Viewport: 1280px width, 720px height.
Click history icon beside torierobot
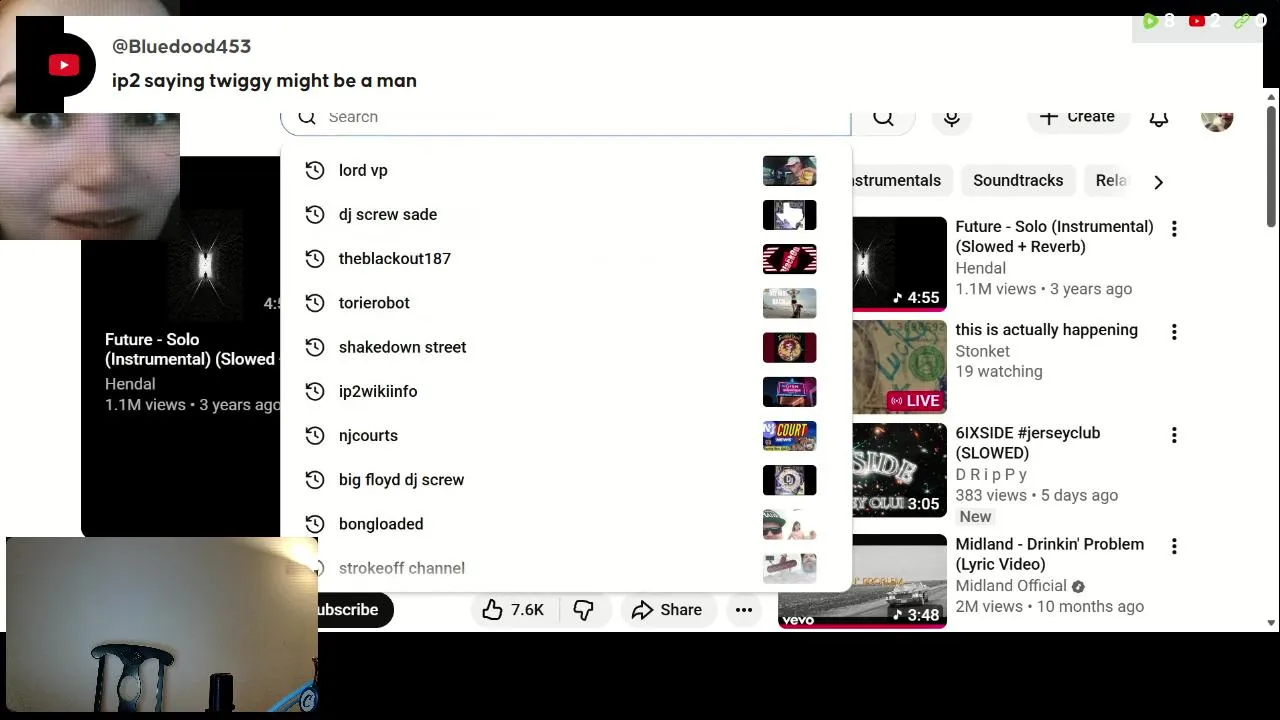(315, 303)
